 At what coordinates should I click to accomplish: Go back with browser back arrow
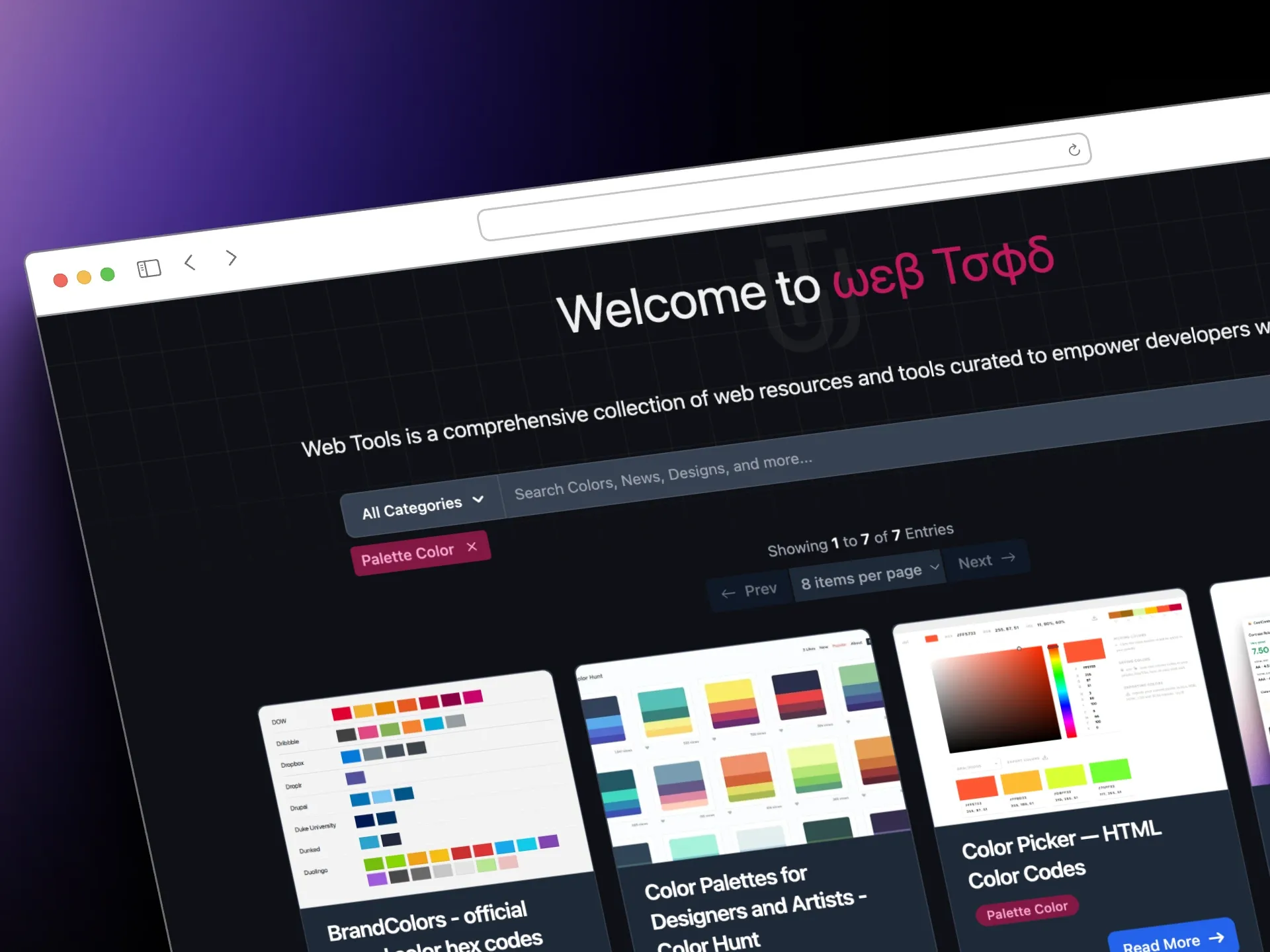pyautogui.click(x=190, y=262)
